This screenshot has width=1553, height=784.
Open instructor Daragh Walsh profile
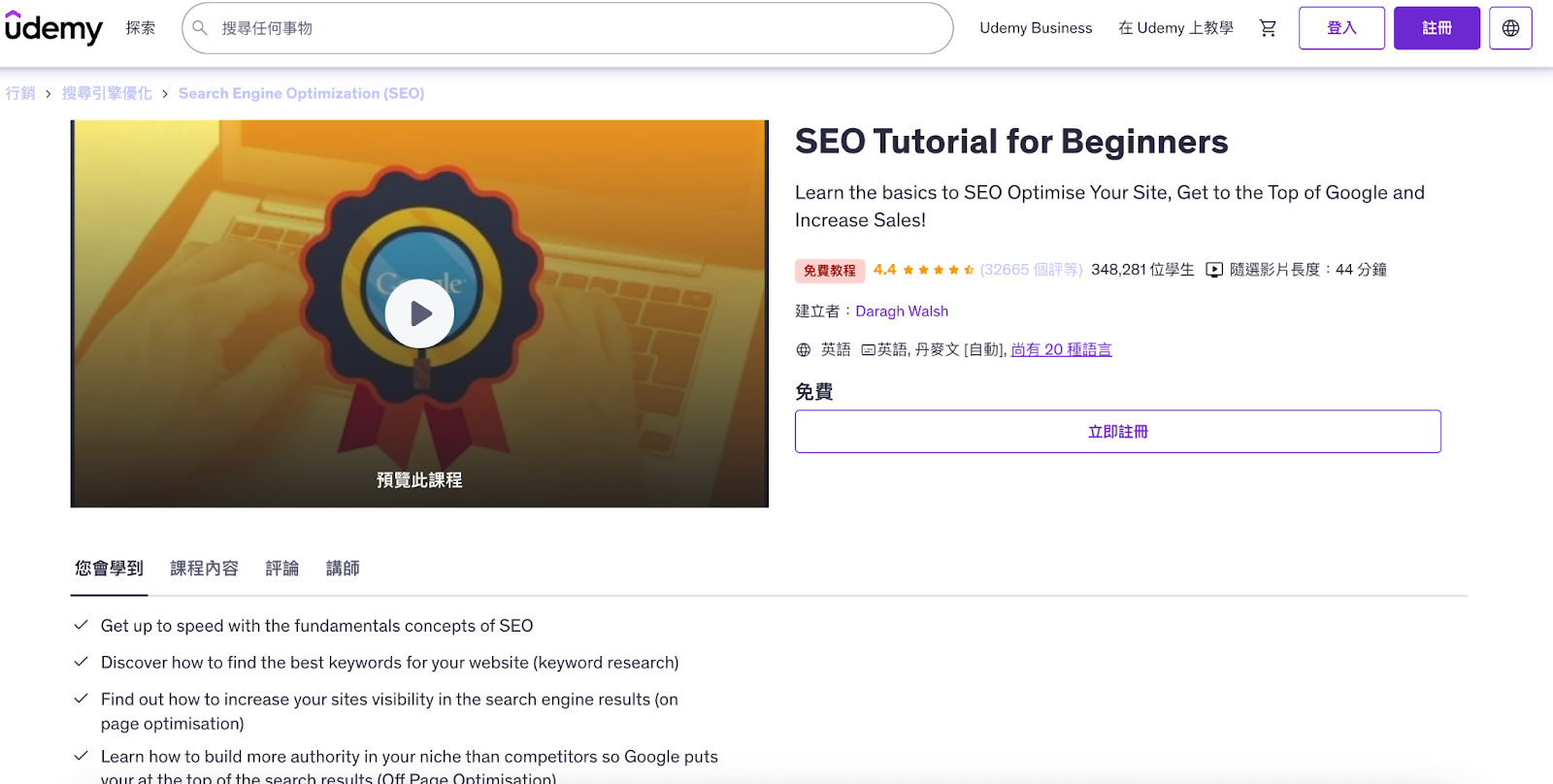[902, 311]
